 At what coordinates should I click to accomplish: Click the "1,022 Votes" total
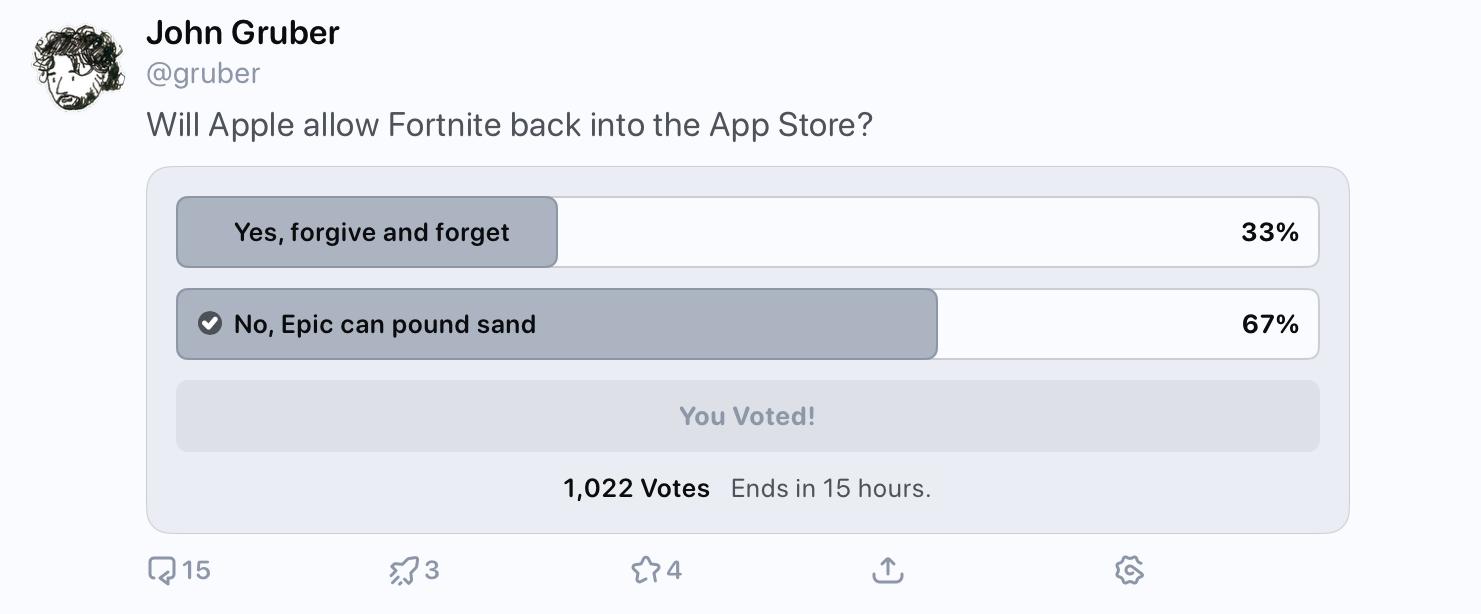(636, 488)
